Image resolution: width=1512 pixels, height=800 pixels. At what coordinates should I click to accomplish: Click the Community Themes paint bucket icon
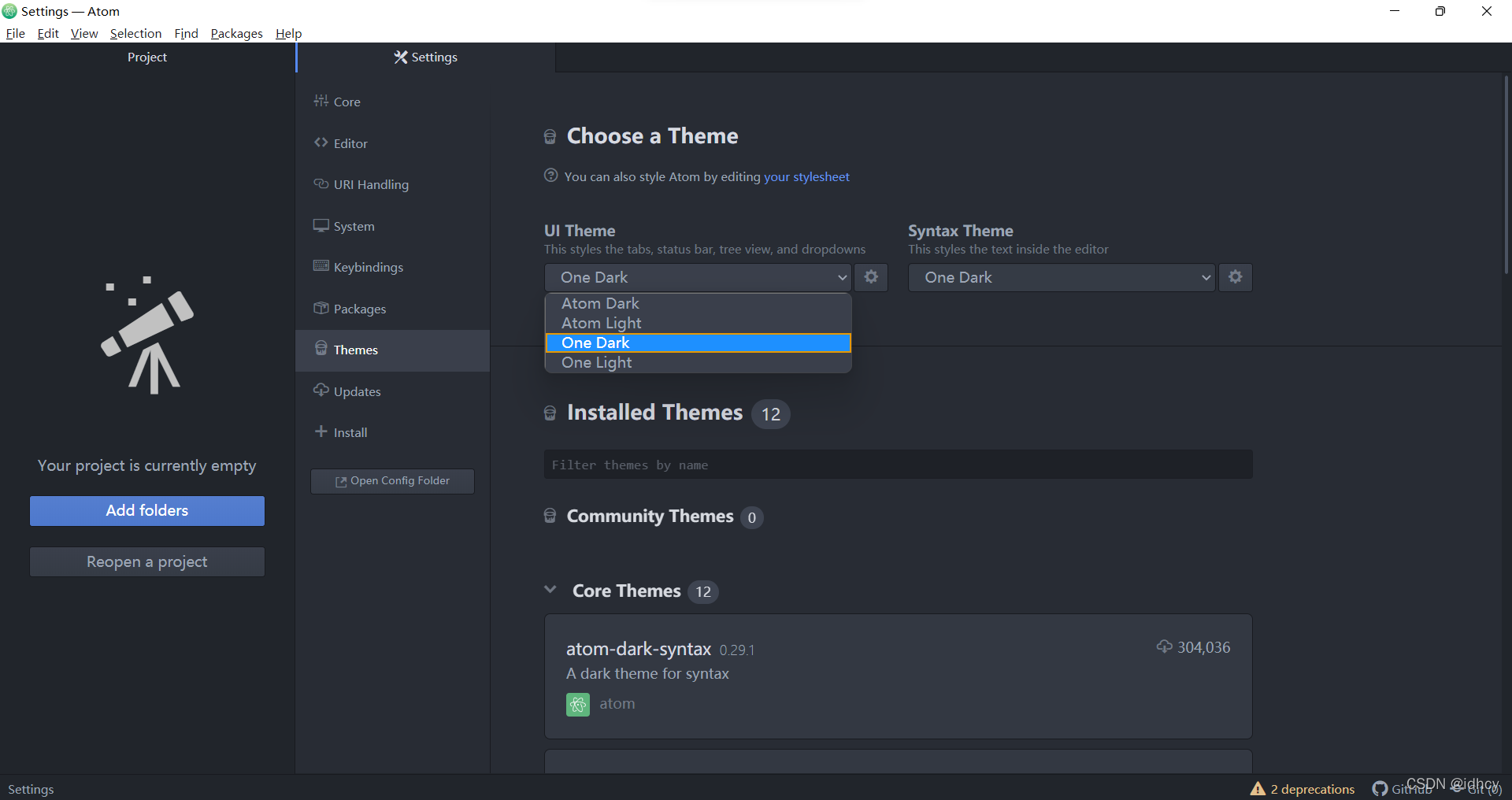point(550,517)
